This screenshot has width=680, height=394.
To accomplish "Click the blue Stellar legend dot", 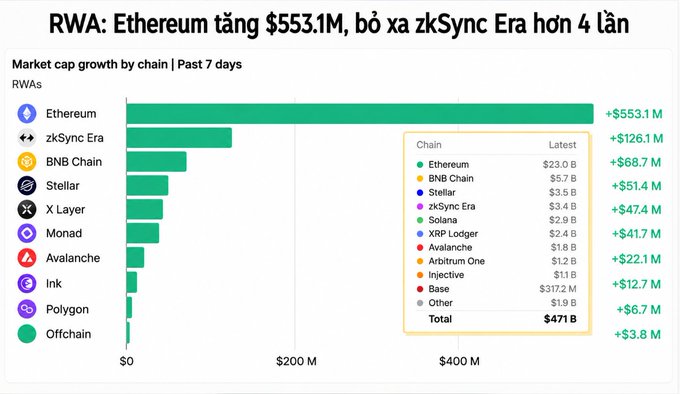I will 420,192.
